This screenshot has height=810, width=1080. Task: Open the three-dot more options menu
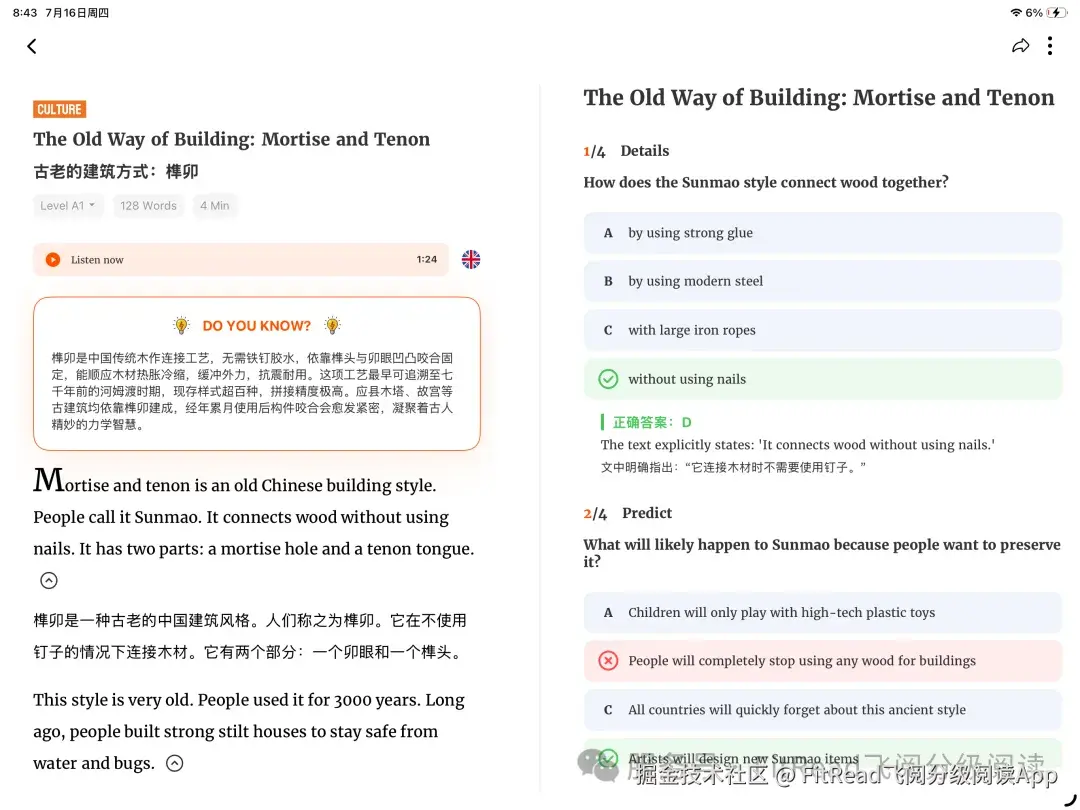point(1050,45)
